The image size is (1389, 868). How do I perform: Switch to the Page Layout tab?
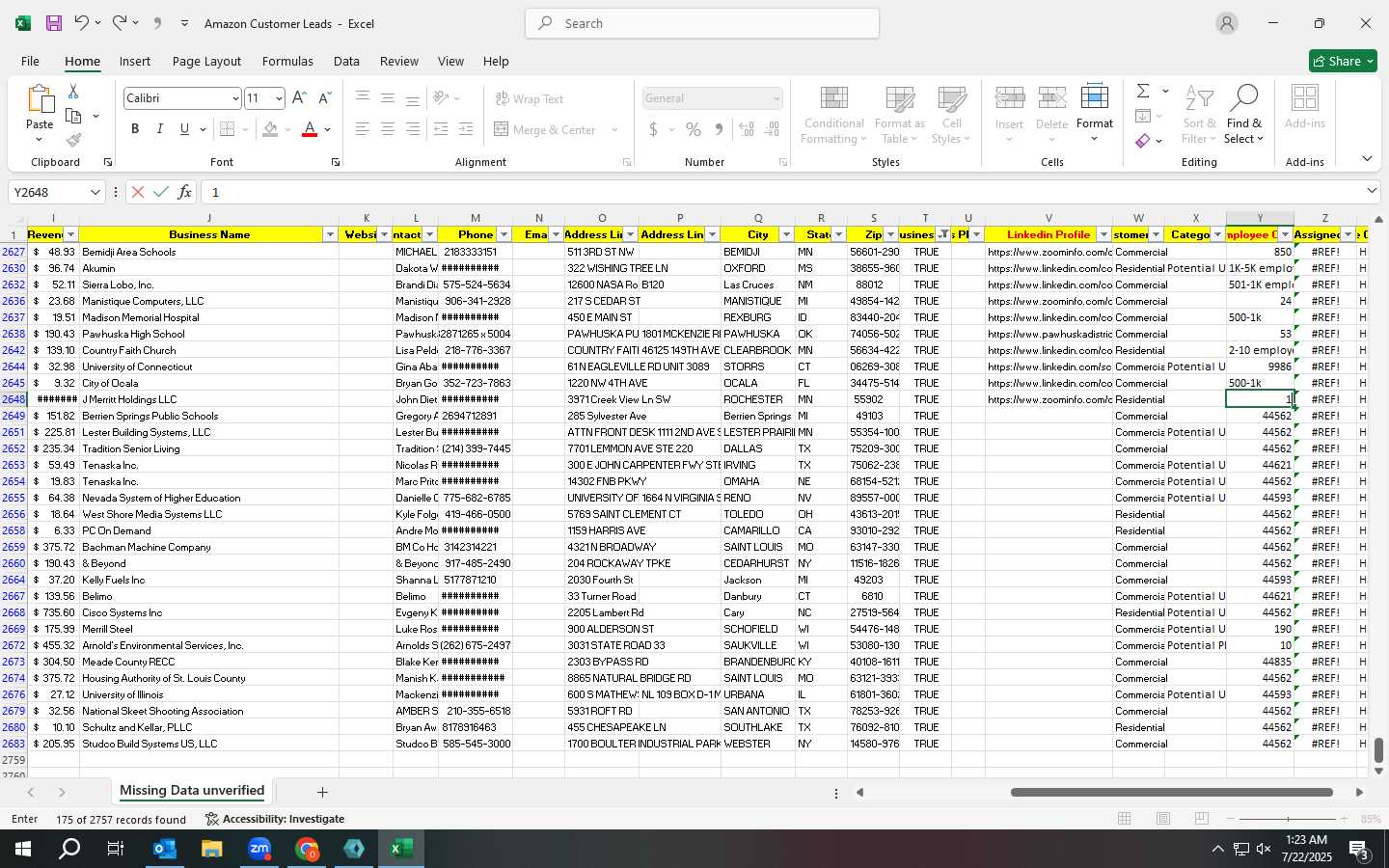[x=206, y=61]
